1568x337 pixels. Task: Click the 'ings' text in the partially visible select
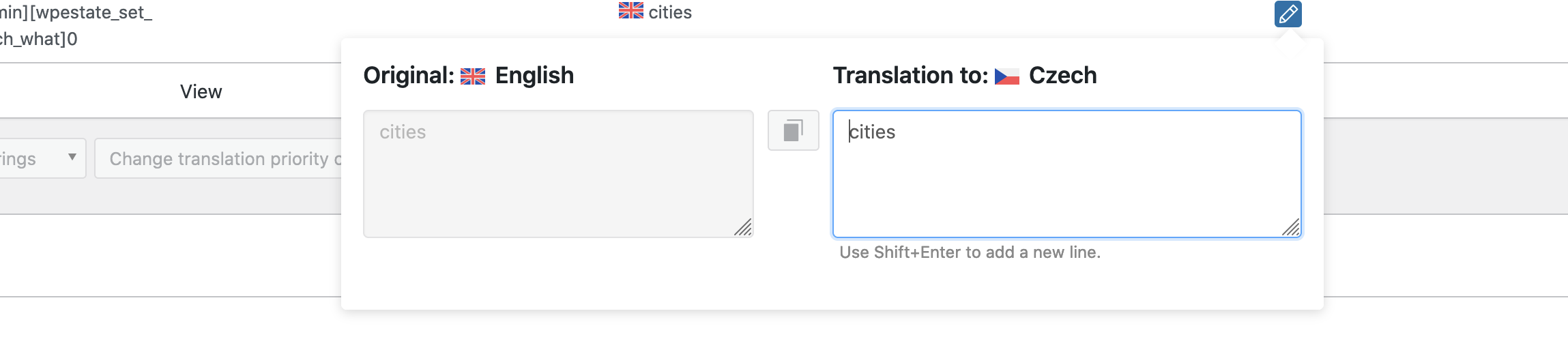[19, 159]
